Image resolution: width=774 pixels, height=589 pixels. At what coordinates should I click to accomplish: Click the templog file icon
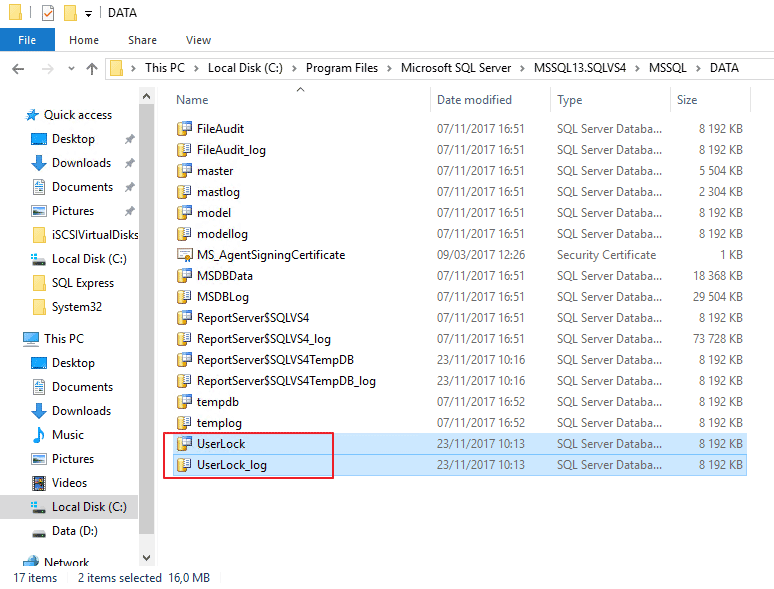tap(184, 423)
